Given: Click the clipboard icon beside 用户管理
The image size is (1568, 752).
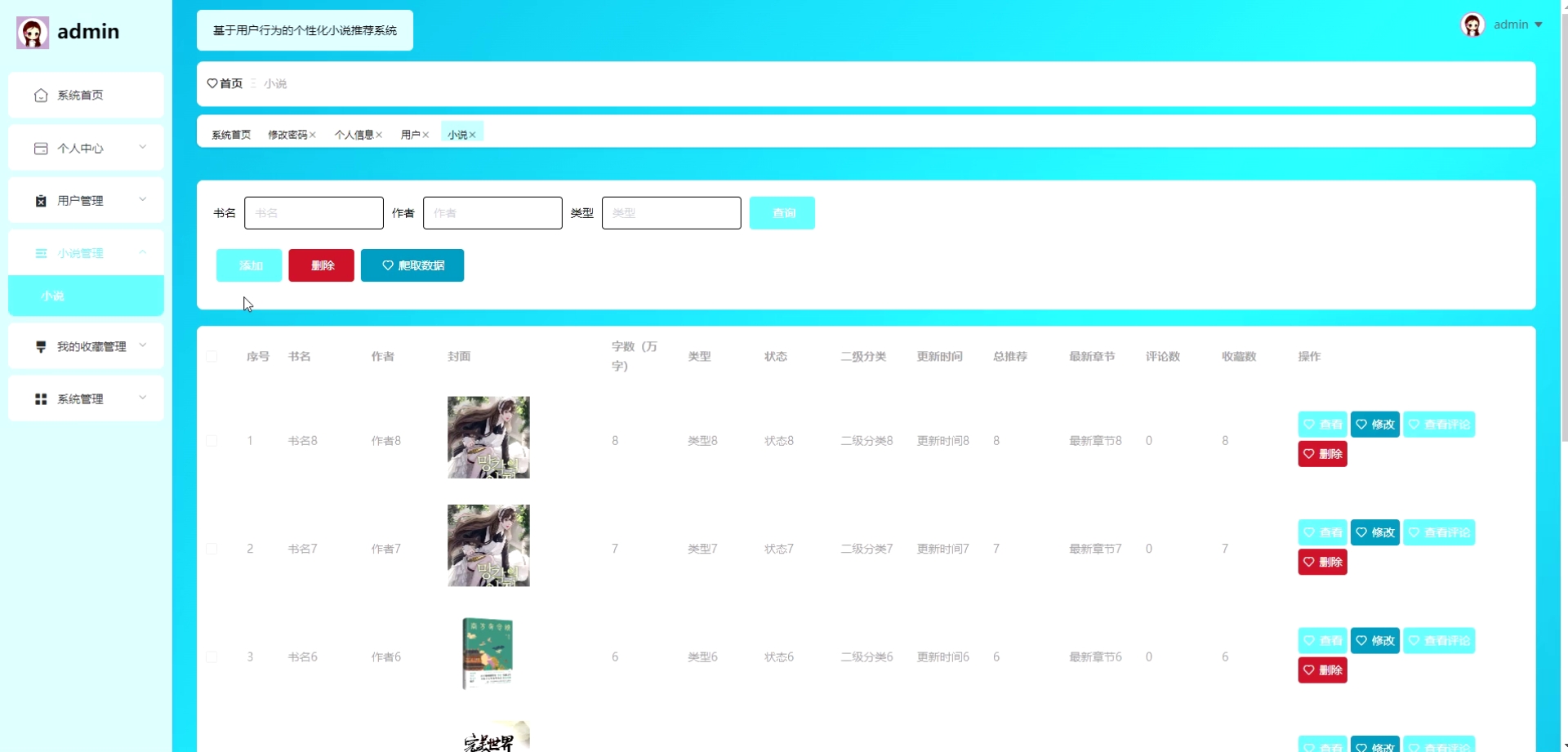Looking at the screenshot, I should pos(41,201).
